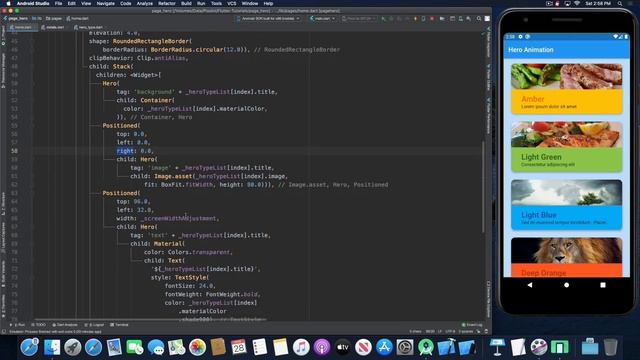Open Spotlight search in macOS menu bar
The image size is (640, 360).
(x=620, y=3)
